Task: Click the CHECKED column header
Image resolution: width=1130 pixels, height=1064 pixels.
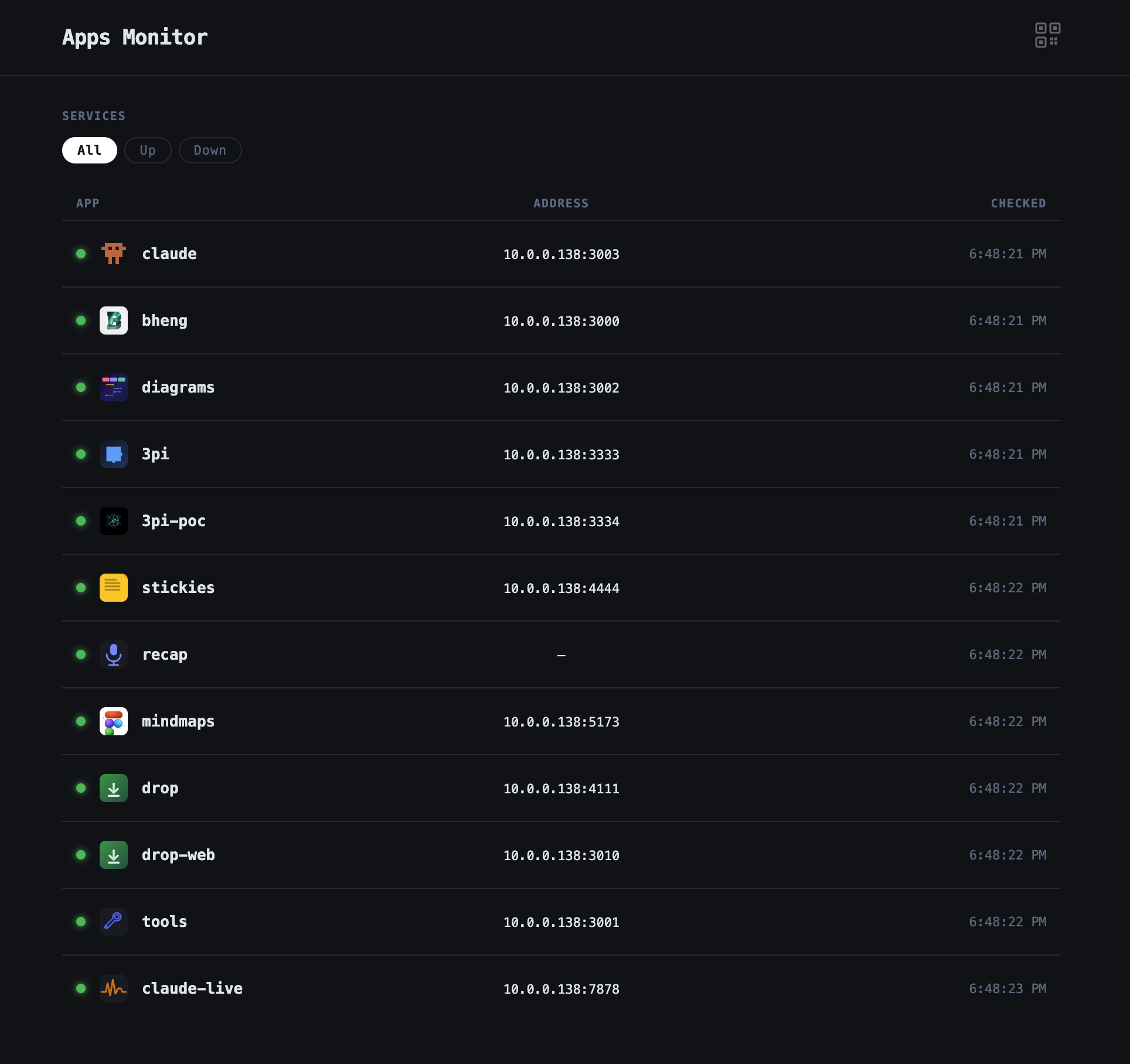Action: [x=1018, y=203]
